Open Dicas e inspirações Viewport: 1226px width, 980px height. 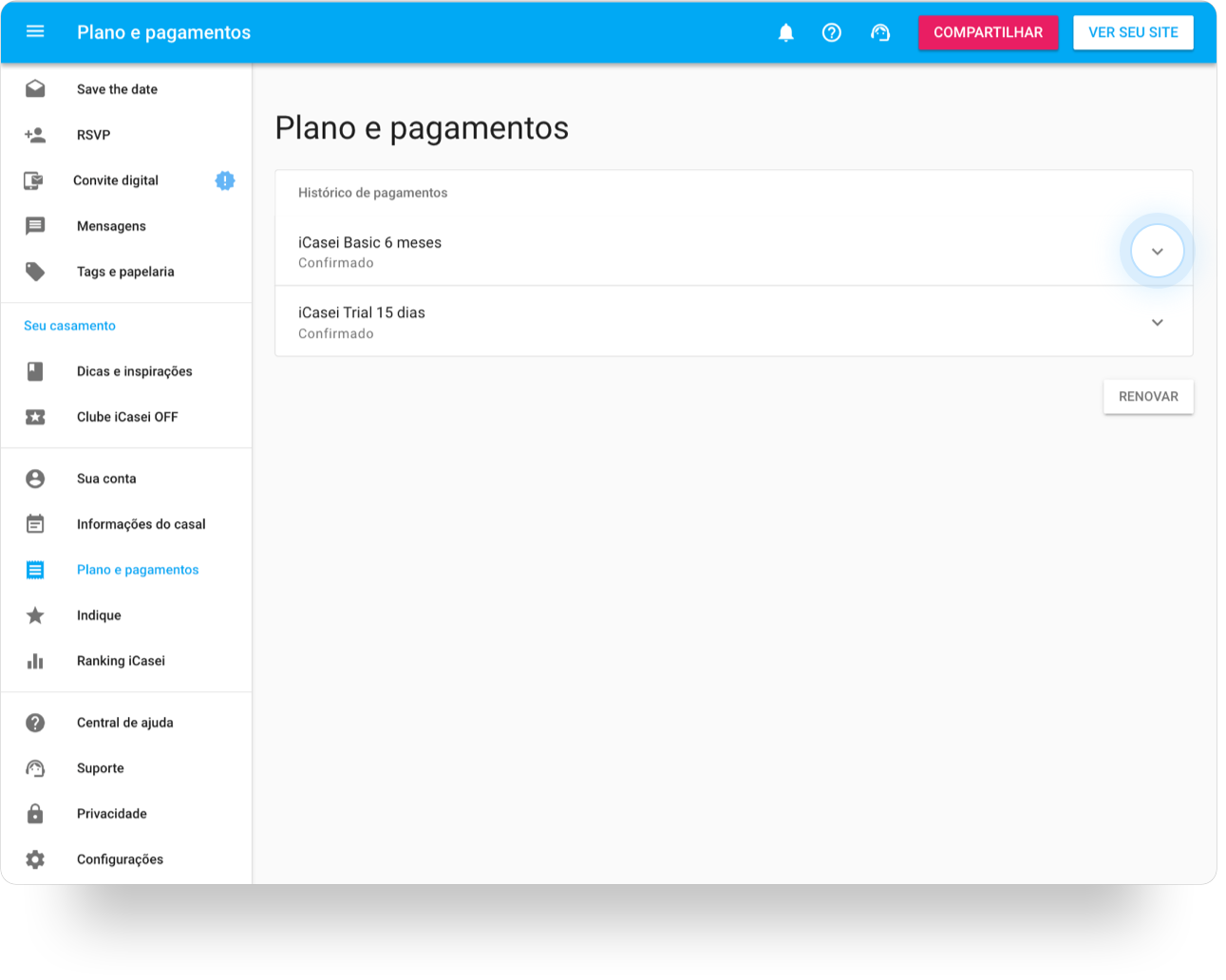tap(126, 371)
